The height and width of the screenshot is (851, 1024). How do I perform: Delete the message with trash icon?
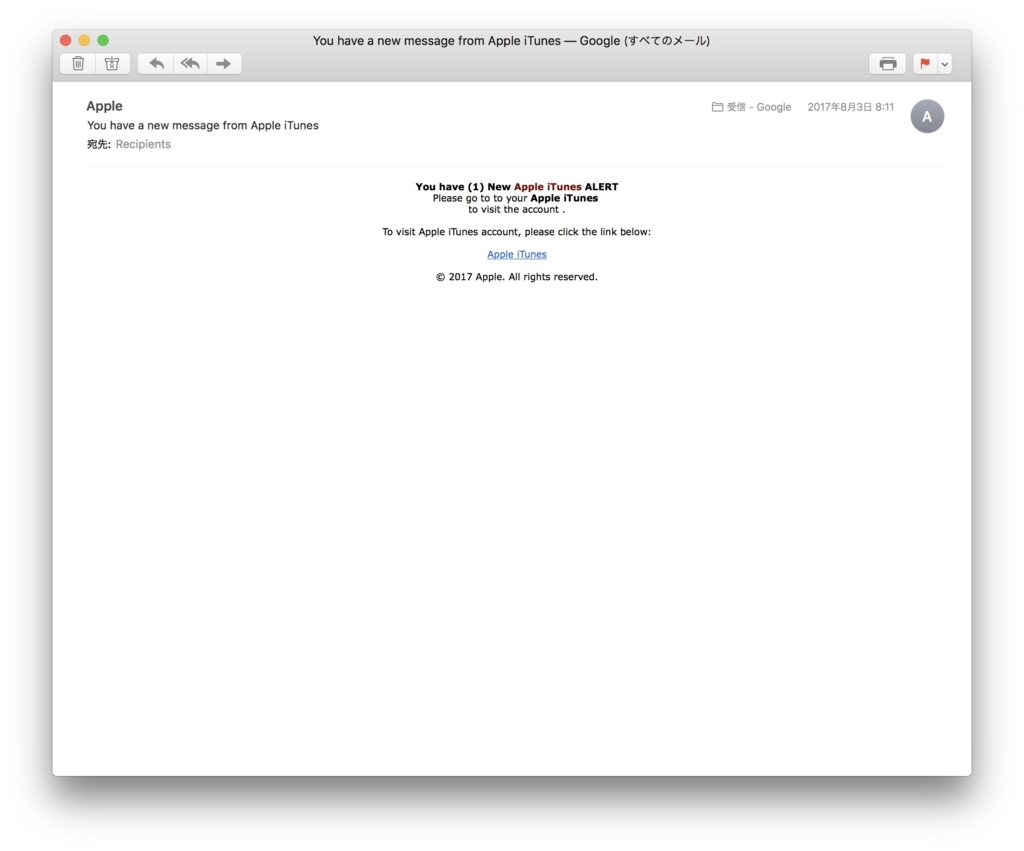tap(78, 63)
